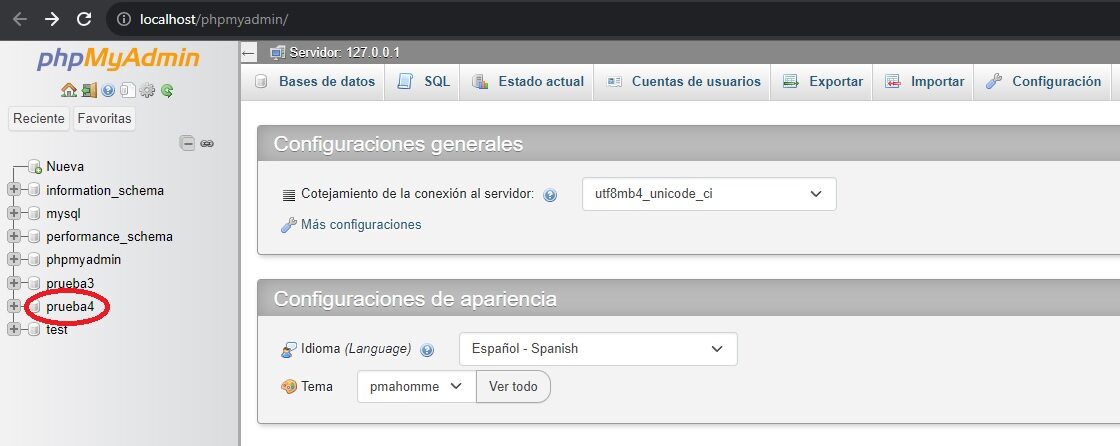The height and width of the screenshot is (446, 1120).
Task: Select information_schema database
Action: pos(105,190)
